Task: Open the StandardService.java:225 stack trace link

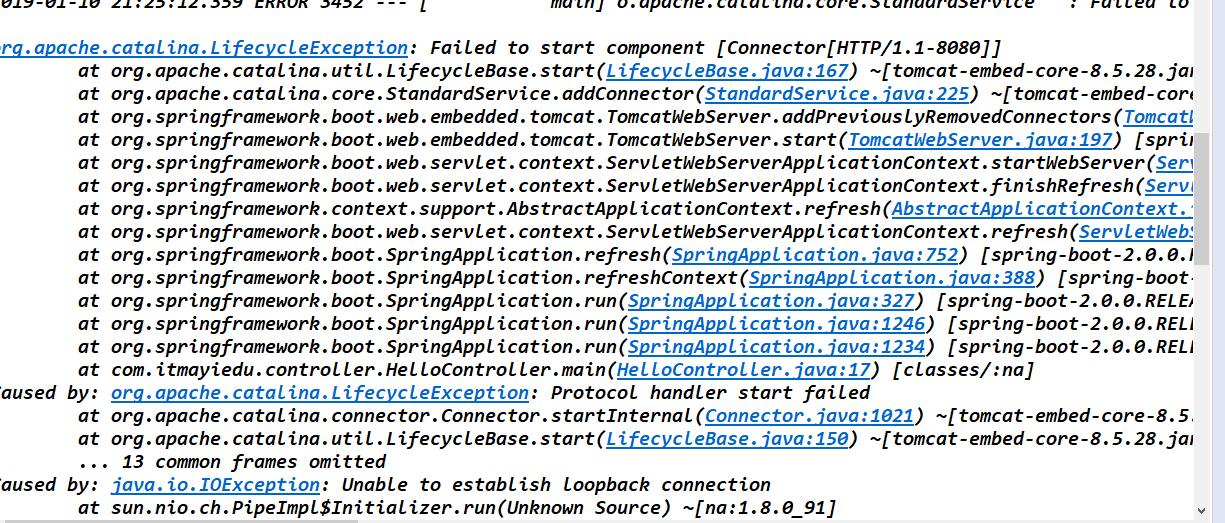Action: coord(837,94)
